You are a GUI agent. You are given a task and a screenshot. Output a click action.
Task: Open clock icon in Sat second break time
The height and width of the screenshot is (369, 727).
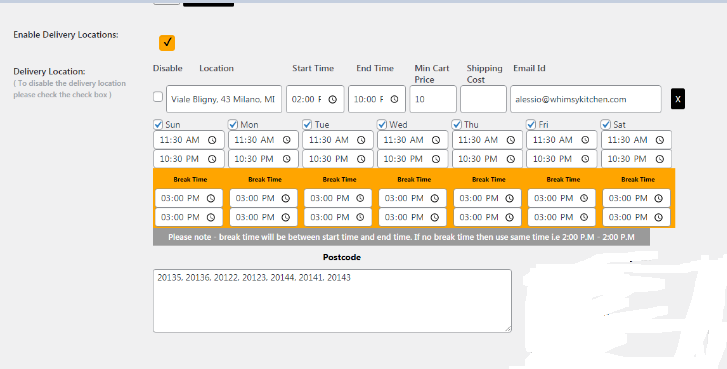(x=659, y=217)
